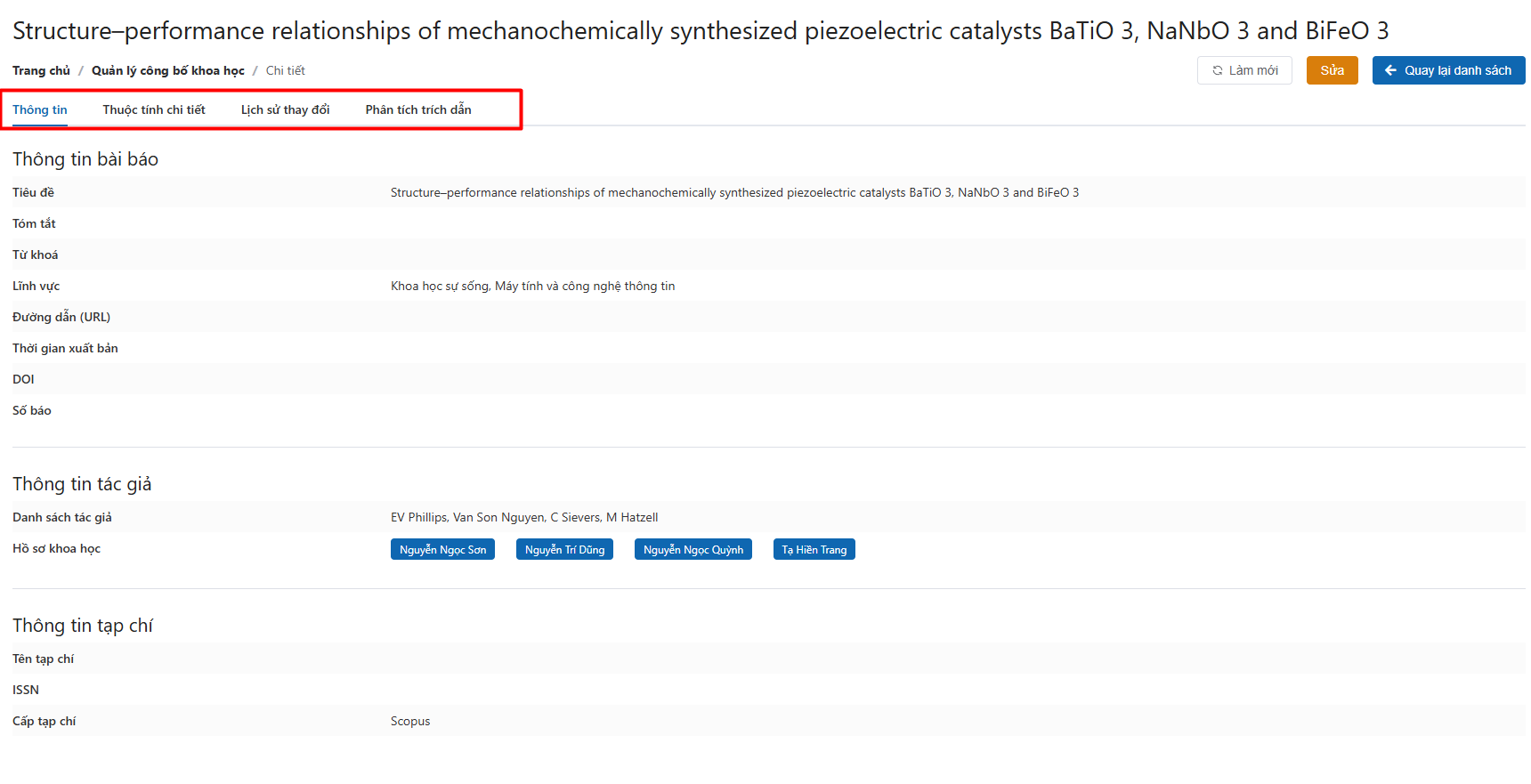Go to Trang chủ in the breadcrumb
This screenshot has height=784, width=1531.
tap(41, 70)
